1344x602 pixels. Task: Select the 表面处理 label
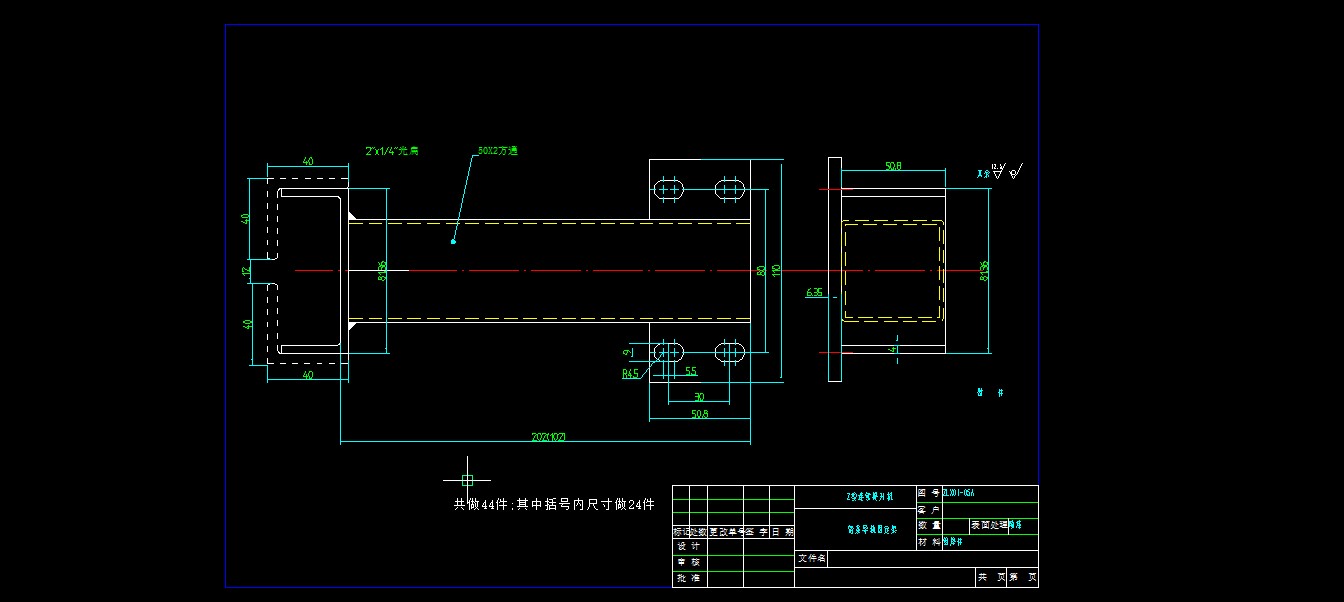[x=989, y=524]
